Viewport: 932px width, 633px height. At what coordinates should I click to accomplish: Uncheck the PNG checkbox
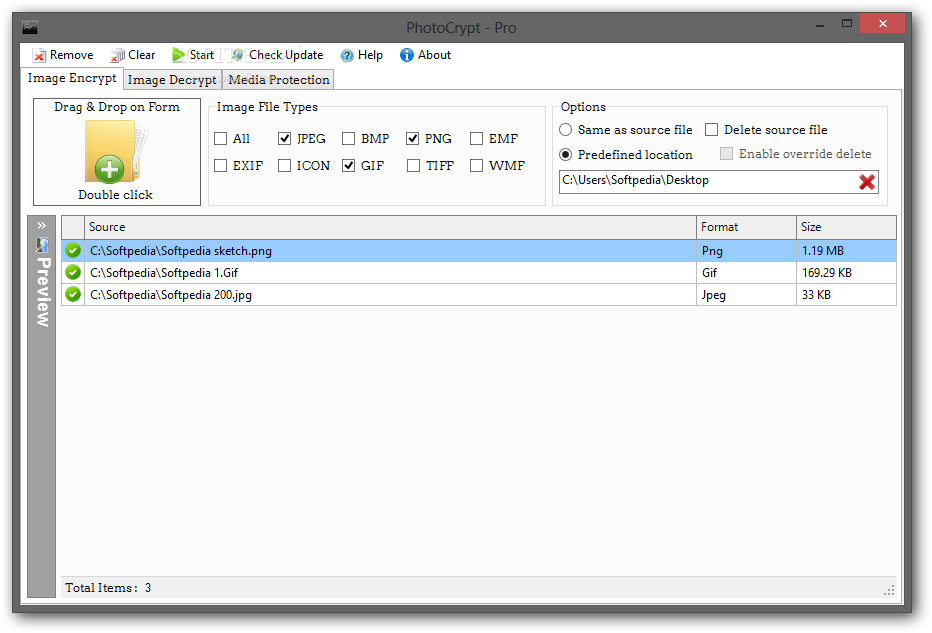click(413, 138)
